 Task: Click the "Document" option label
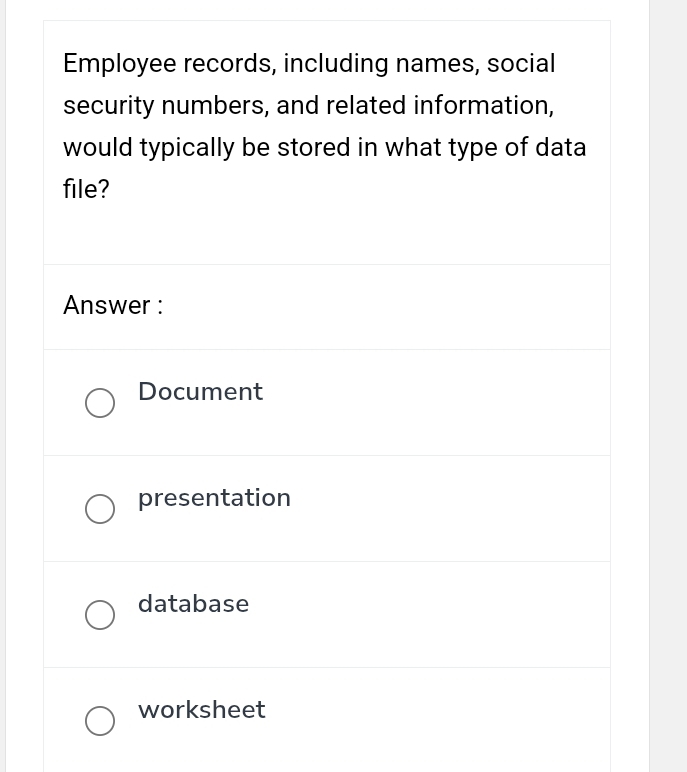tap(200, 392)
